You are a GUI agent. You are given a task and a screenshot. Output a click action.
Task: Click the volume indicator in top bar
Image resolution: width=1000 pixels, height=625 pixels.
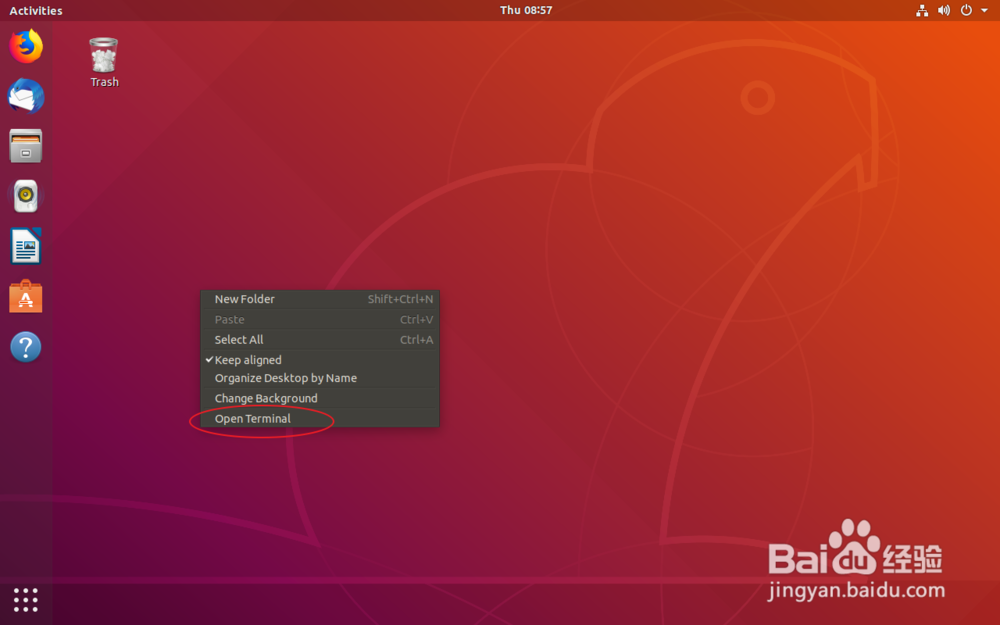point(942,10)
